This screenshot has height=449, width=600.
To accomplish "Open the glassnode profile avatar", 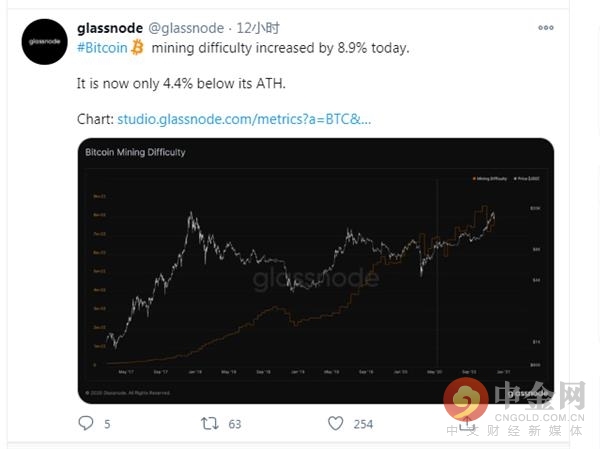I will pos(44,41).
